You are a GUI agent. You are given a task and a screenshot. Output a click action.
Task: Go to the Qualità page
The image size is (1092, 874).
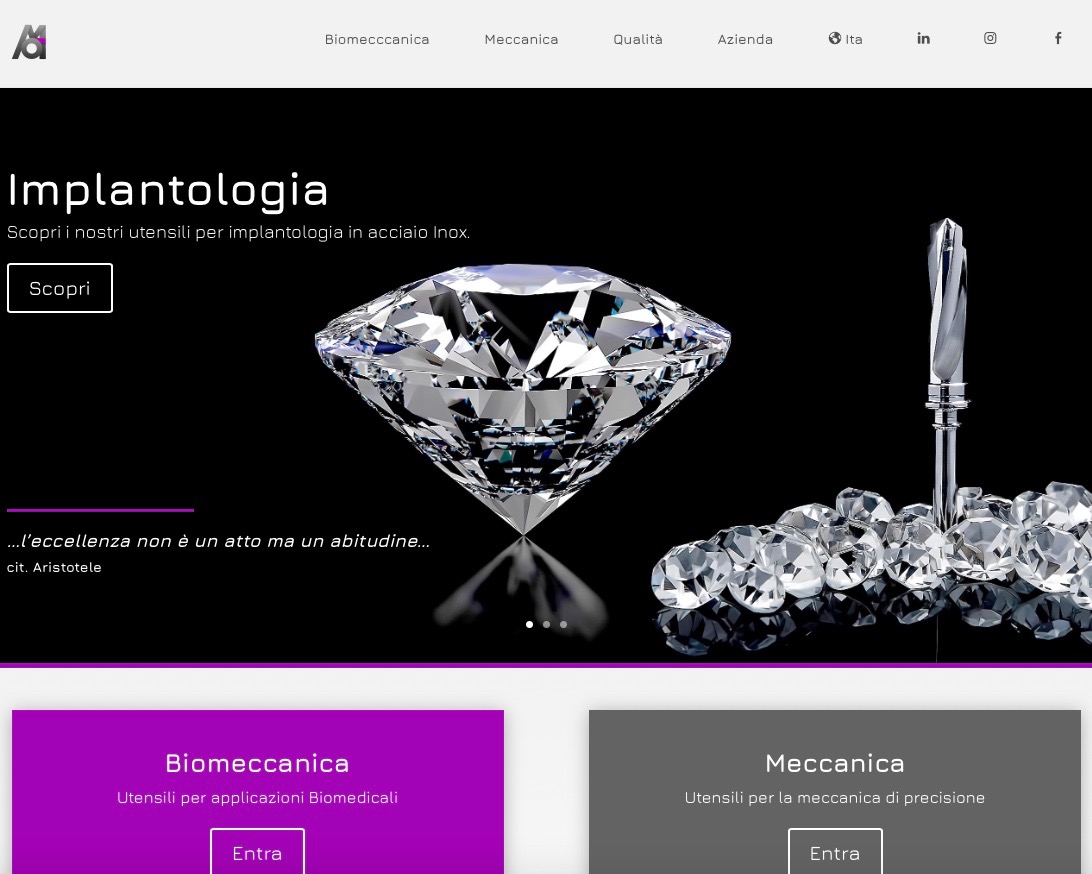pos(638,40)
